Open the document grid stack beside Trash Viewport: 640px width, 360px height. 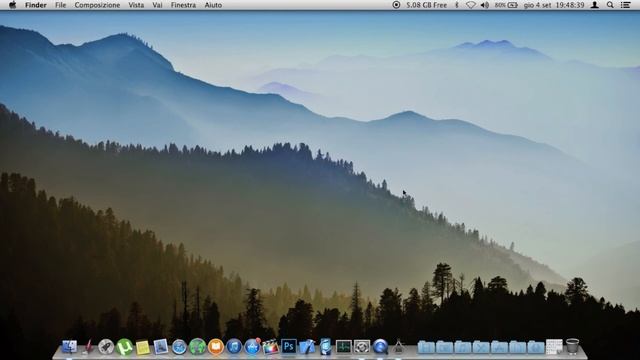(x=554, y=347)
